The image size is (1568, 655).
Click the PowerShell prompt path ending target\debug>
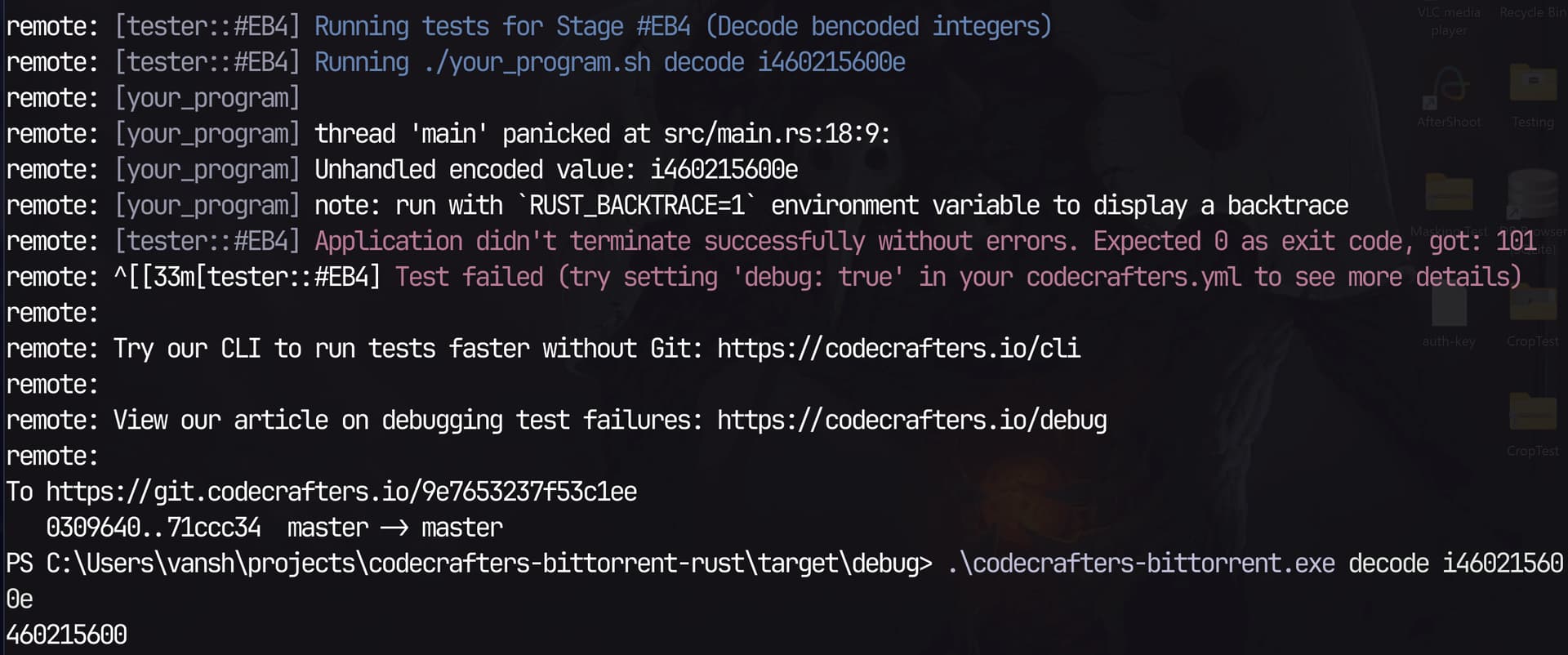[x=488, y=564]
